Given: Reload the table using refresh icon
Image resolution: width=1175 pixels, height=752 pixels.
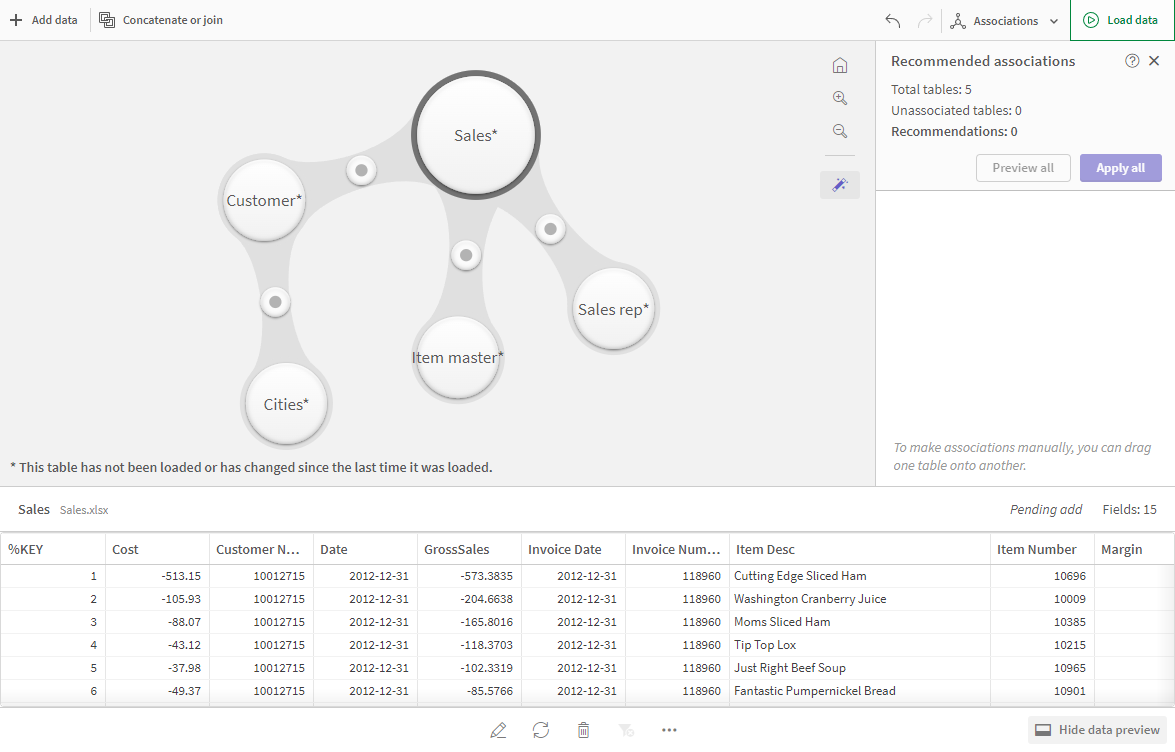Looking at the screenshot, I should 541,730.
